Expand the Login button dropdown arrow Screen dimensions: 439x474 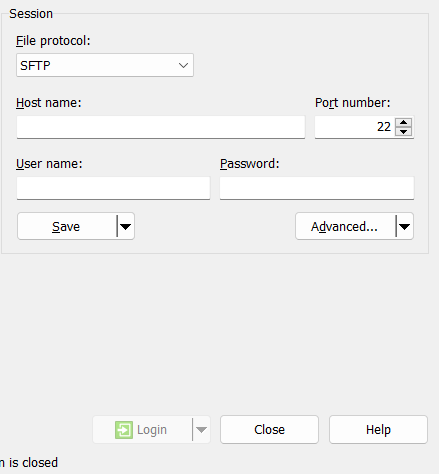click(201, 430)
